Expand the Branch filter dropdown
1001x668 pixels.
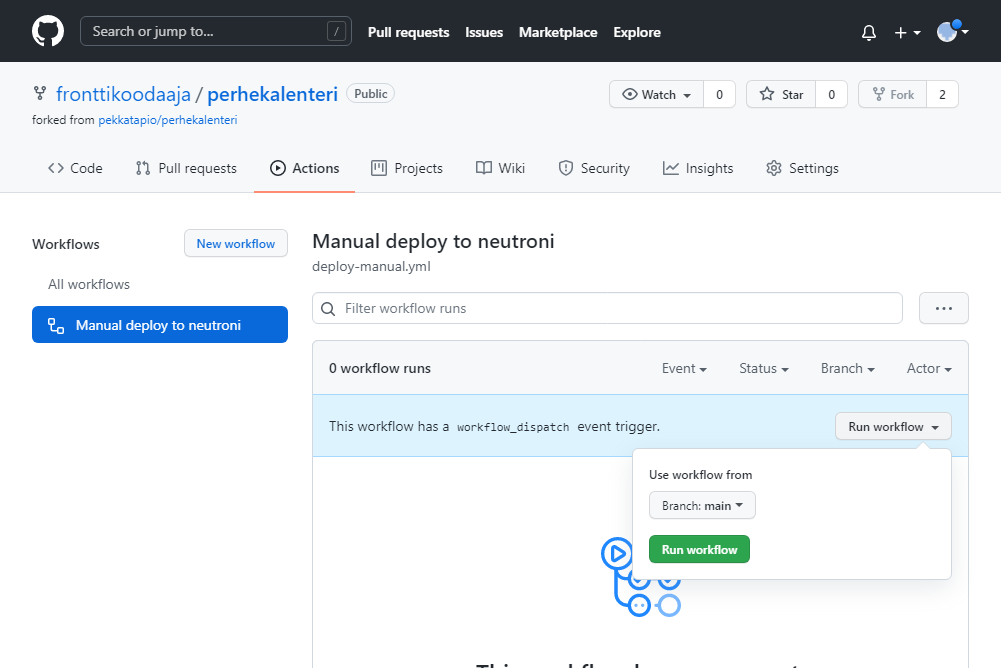[847, 369]
